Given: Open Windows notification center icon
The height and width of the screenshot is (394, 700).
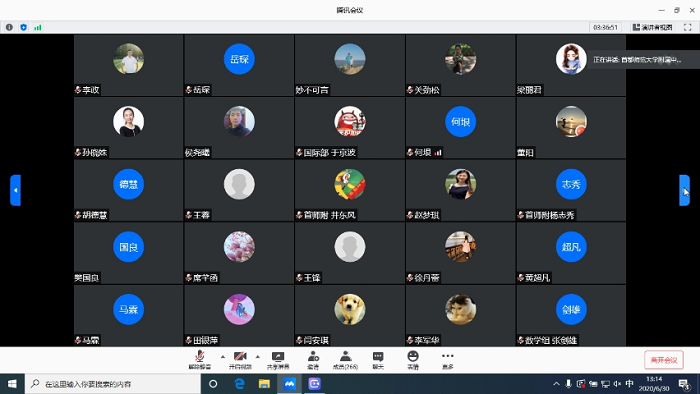Looking at the screenshot, I should pos(684,384).
